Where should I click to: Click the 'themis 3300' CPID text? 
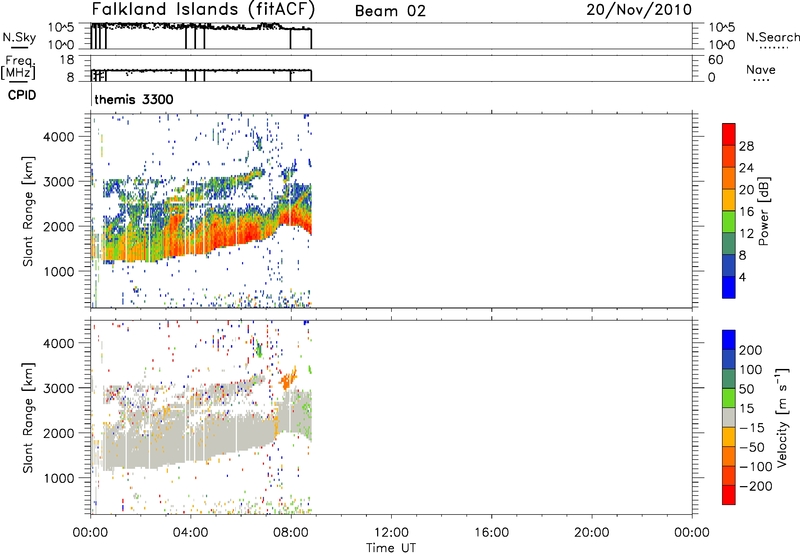point(134,99)
